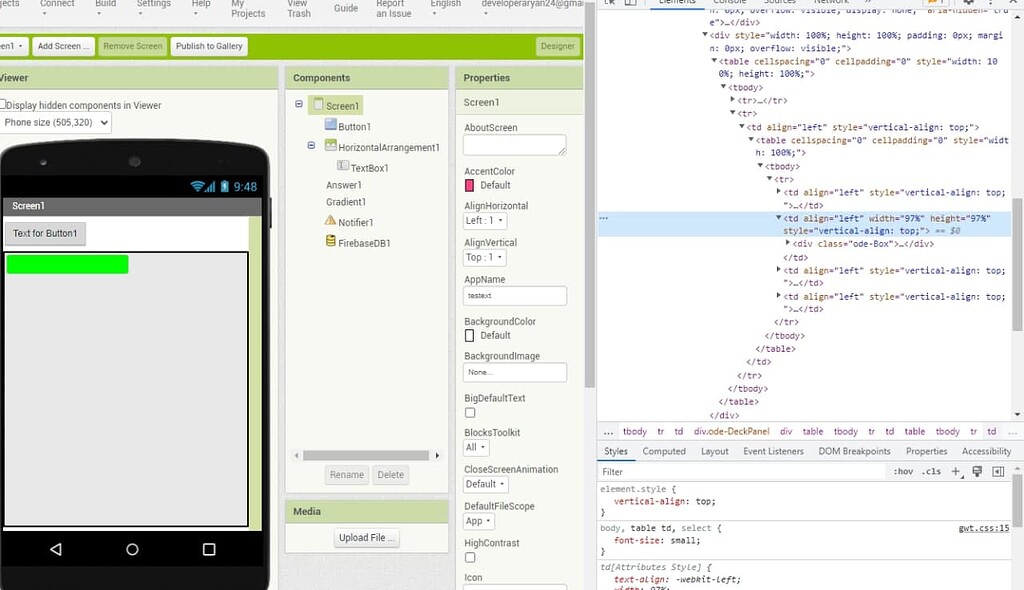Check the HighContrast checkbox

468,558
